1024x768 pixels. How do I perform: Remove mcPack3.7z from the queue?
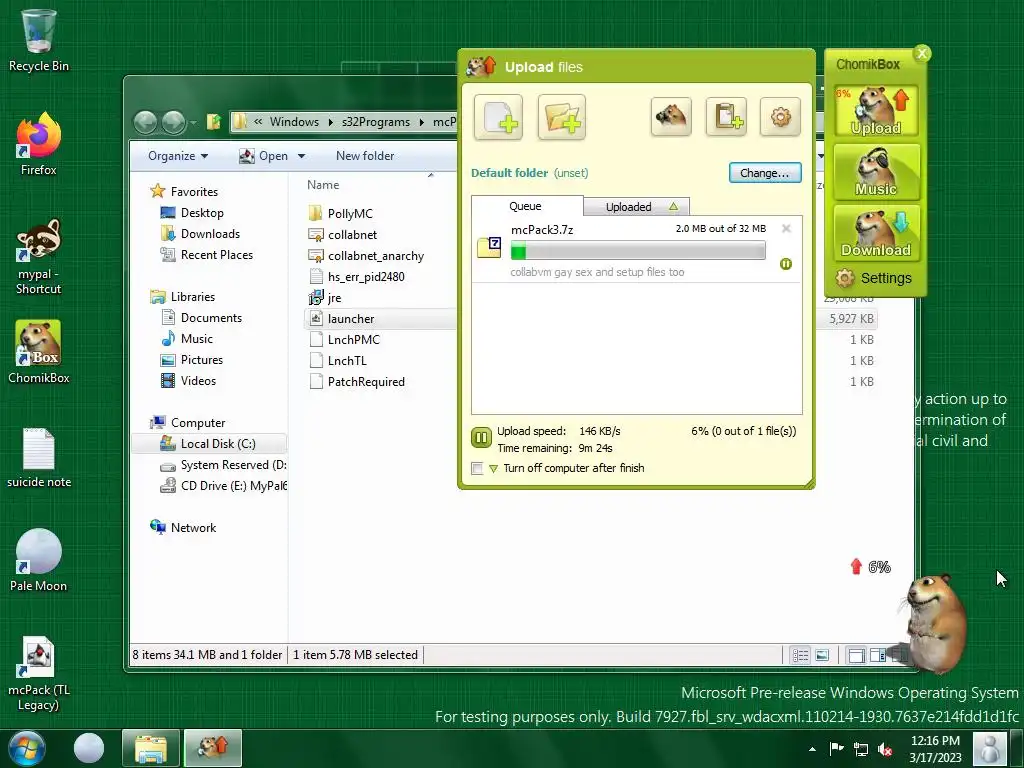[x=786, y=229]
